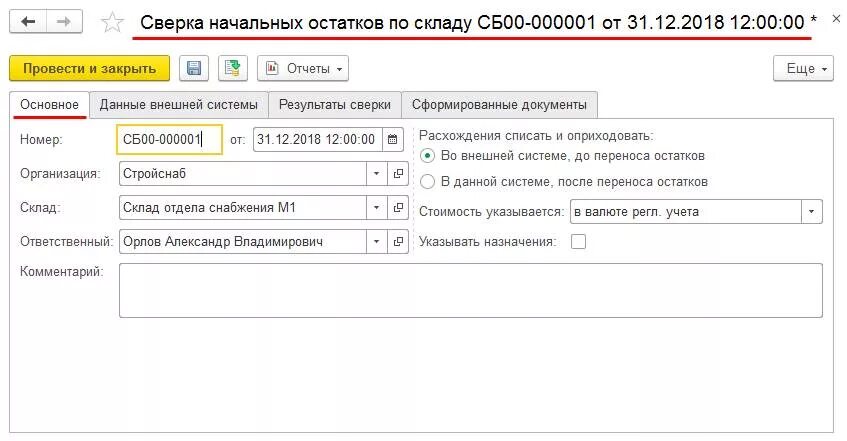Open the Отчеты dropdown menu

pyautogui.click(x=303, y=68)
